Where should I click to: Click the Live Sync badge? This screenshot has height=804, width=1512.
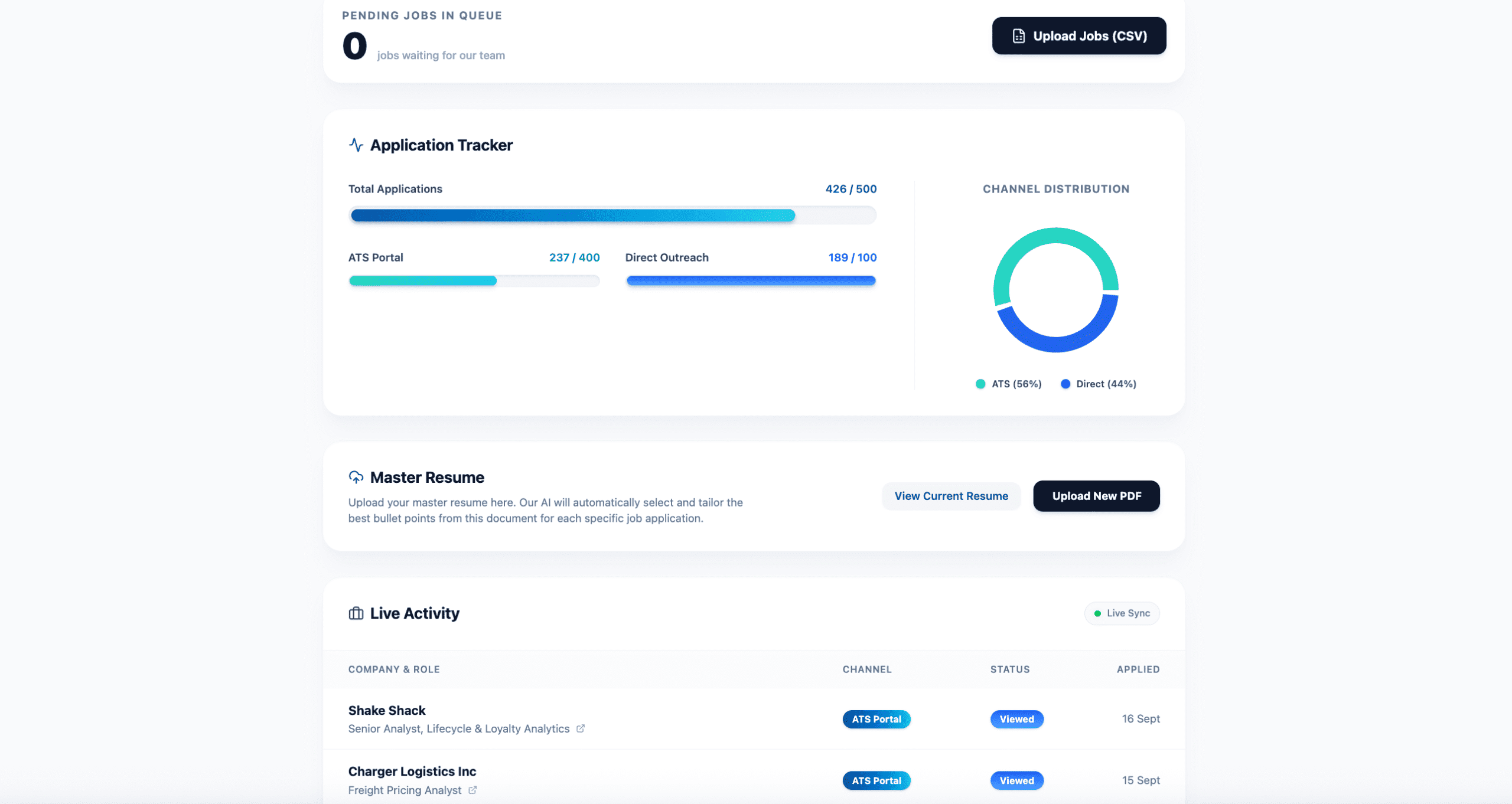pyautogui.click(x=1122, y=613)
